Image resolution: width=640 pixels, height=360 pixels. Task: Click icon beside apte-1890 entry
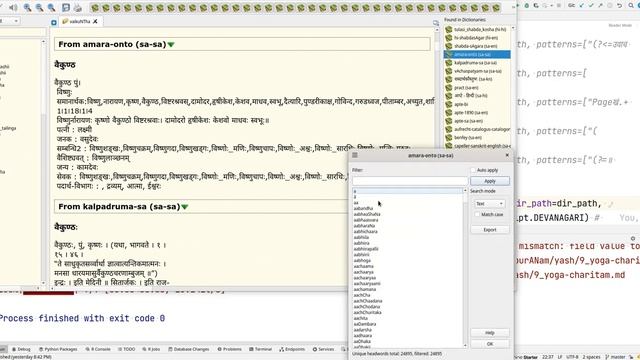click(x=449, y=113)
